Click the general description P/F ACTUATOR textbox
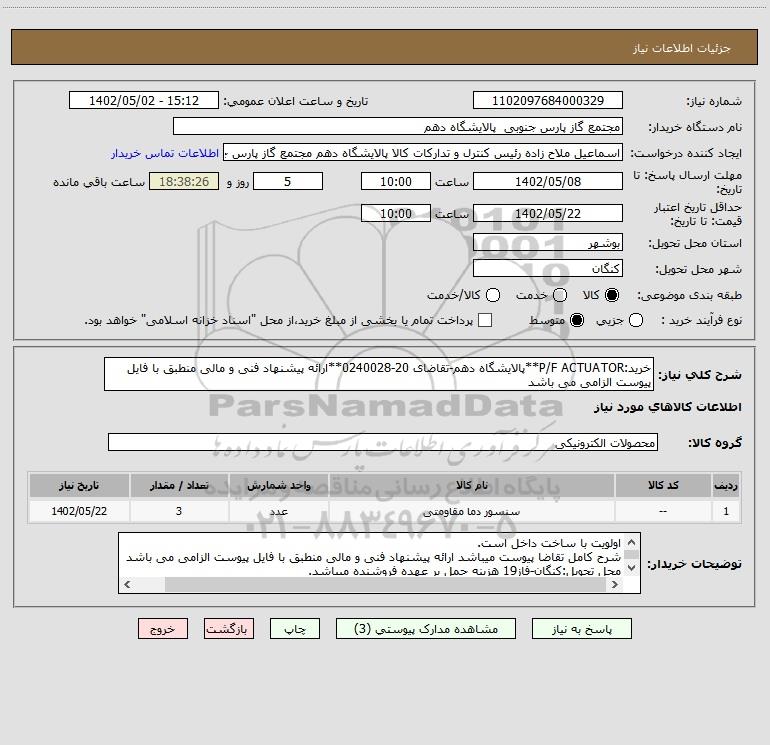The height and width of the screenshot is (745, 770). [x=379, y=374]
